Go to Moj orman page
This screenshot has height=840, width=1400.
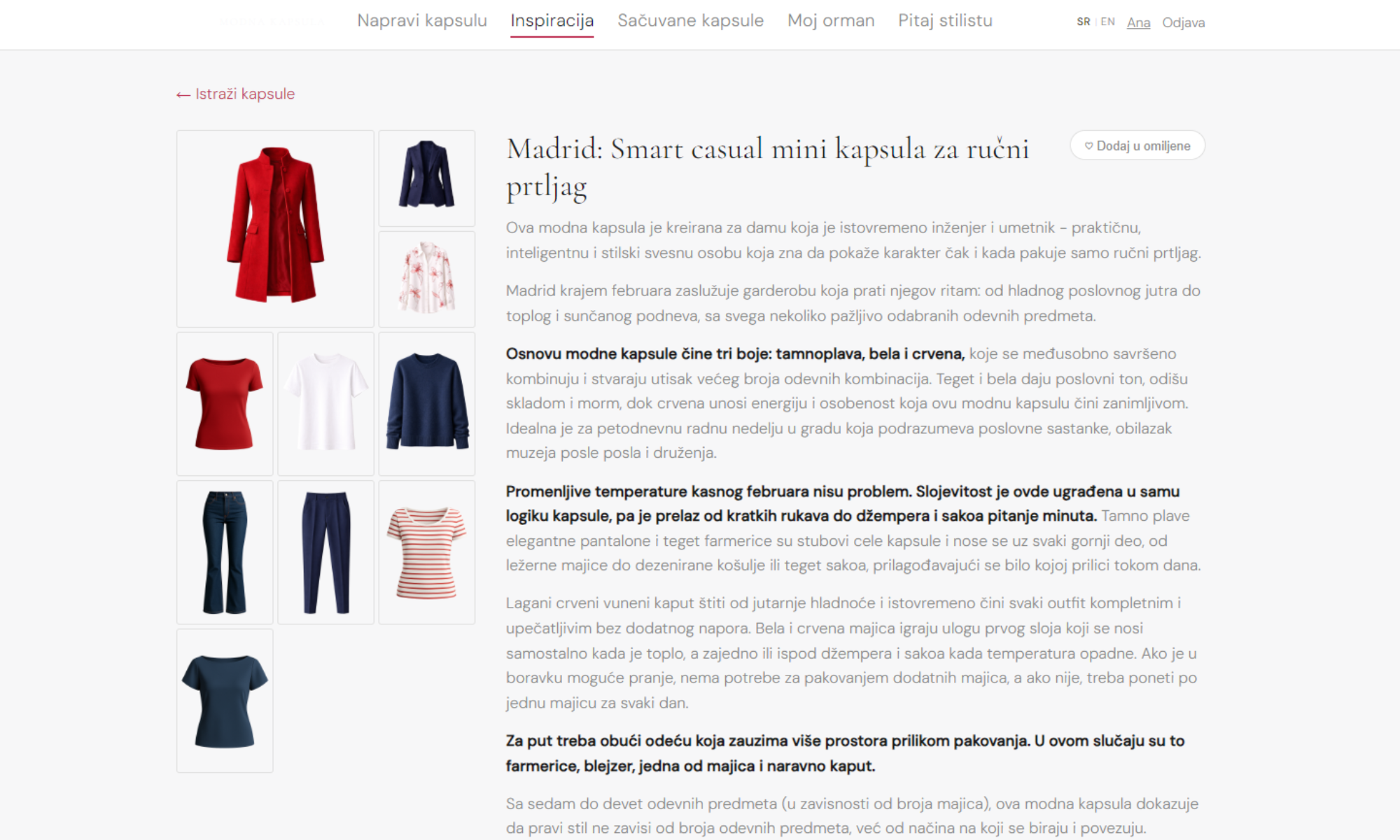[x=830, y=21]
